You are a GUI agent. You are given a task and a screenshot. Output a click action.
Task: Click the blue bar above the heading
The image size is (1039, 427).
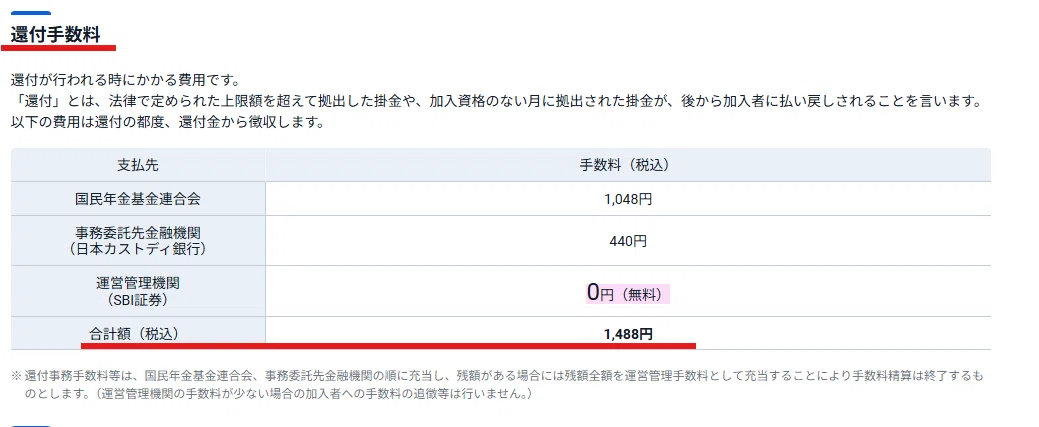click(x=31, y=13)
